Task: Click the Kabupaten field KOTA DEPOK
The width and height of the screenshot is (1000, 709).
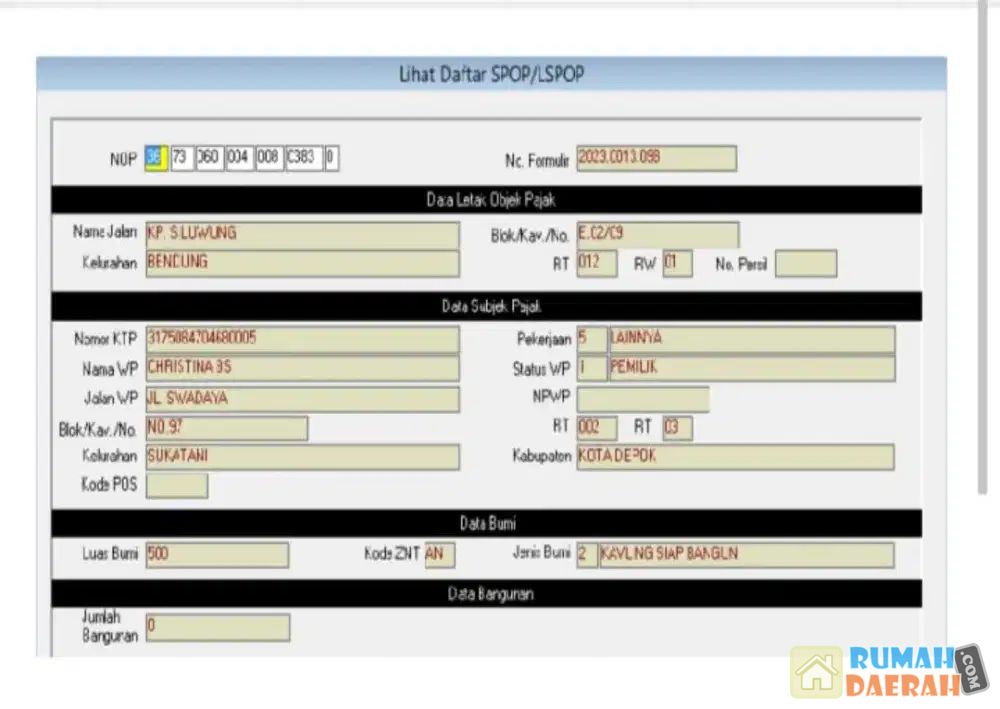Action: click(734, 457)
